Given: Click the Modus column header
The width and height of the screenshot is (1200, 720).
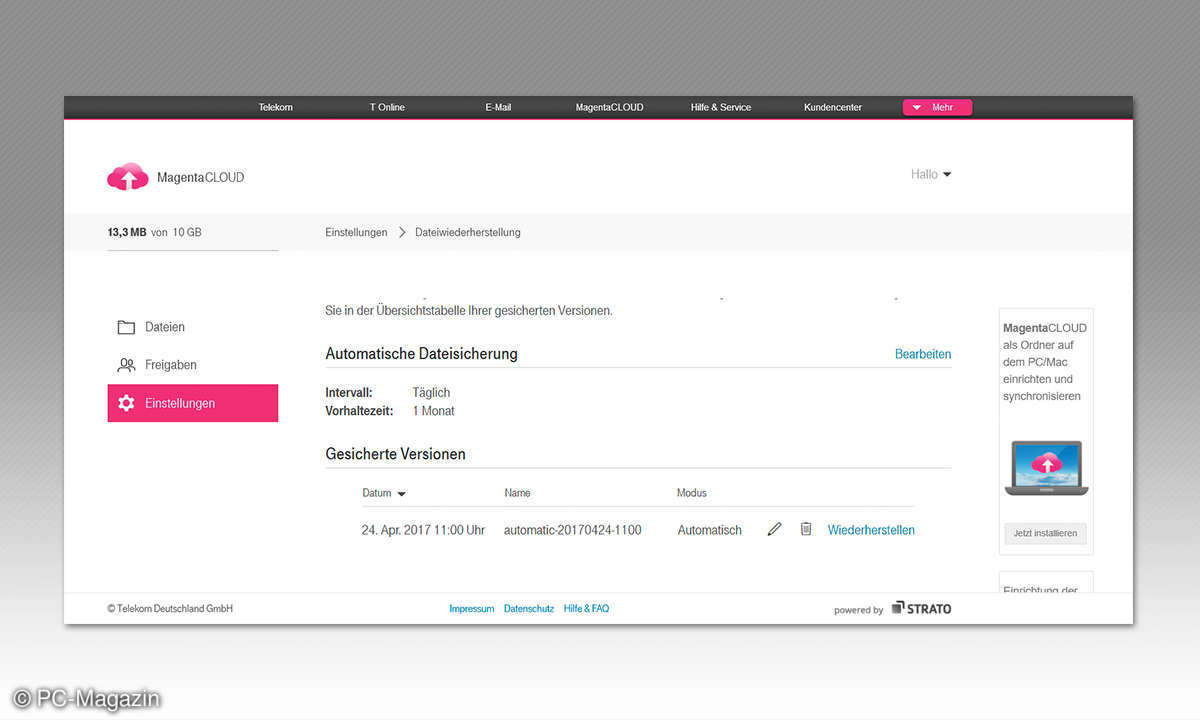Looking at the screenshot, I should point(692,493).
